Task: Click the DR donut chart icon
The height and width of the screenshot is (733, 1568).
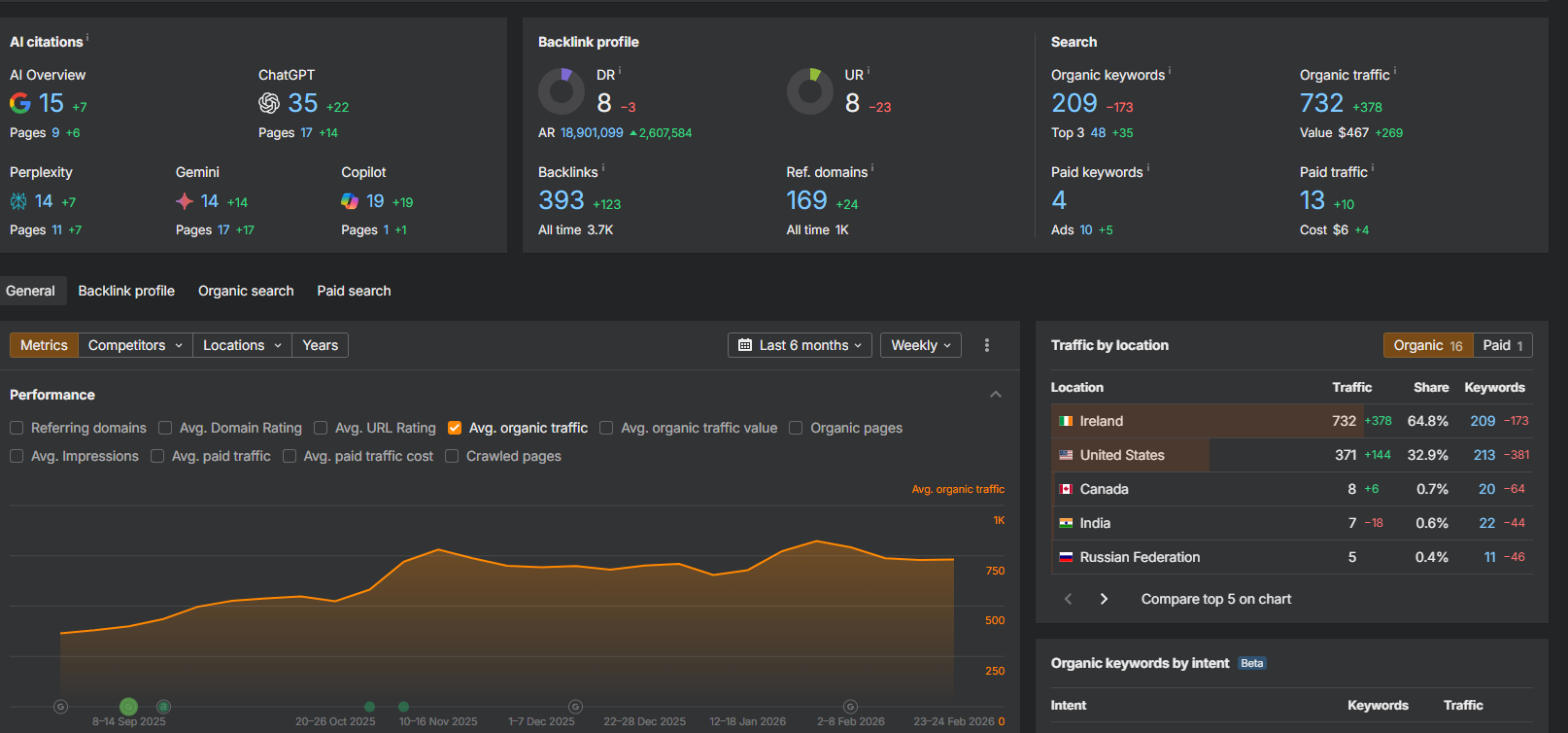Action: (562, 91)
